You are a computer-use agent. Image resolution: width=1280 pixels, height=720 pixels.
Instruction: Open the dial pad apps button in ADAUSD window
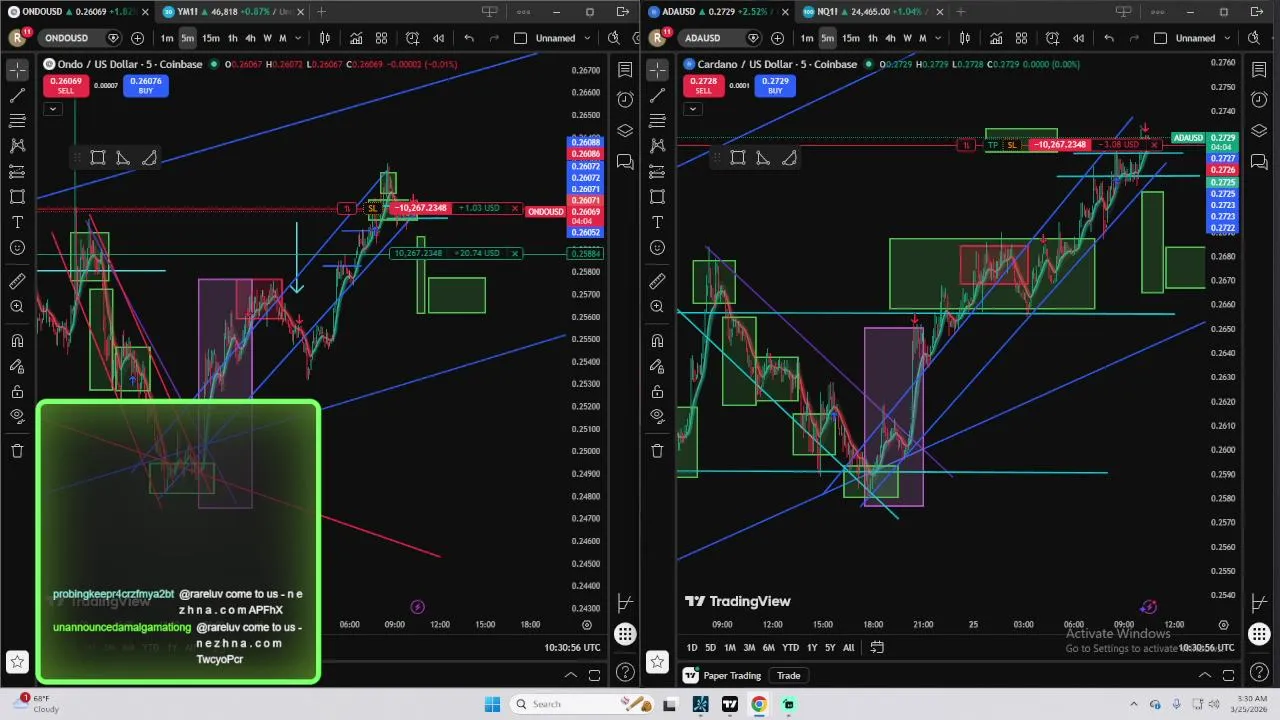pyautogui.click(x=1259, y=634)
